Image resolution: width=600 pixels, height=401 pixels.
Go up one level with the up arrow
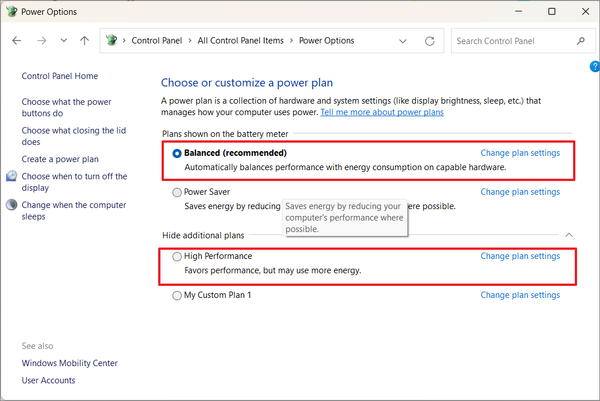click(85, 41)
